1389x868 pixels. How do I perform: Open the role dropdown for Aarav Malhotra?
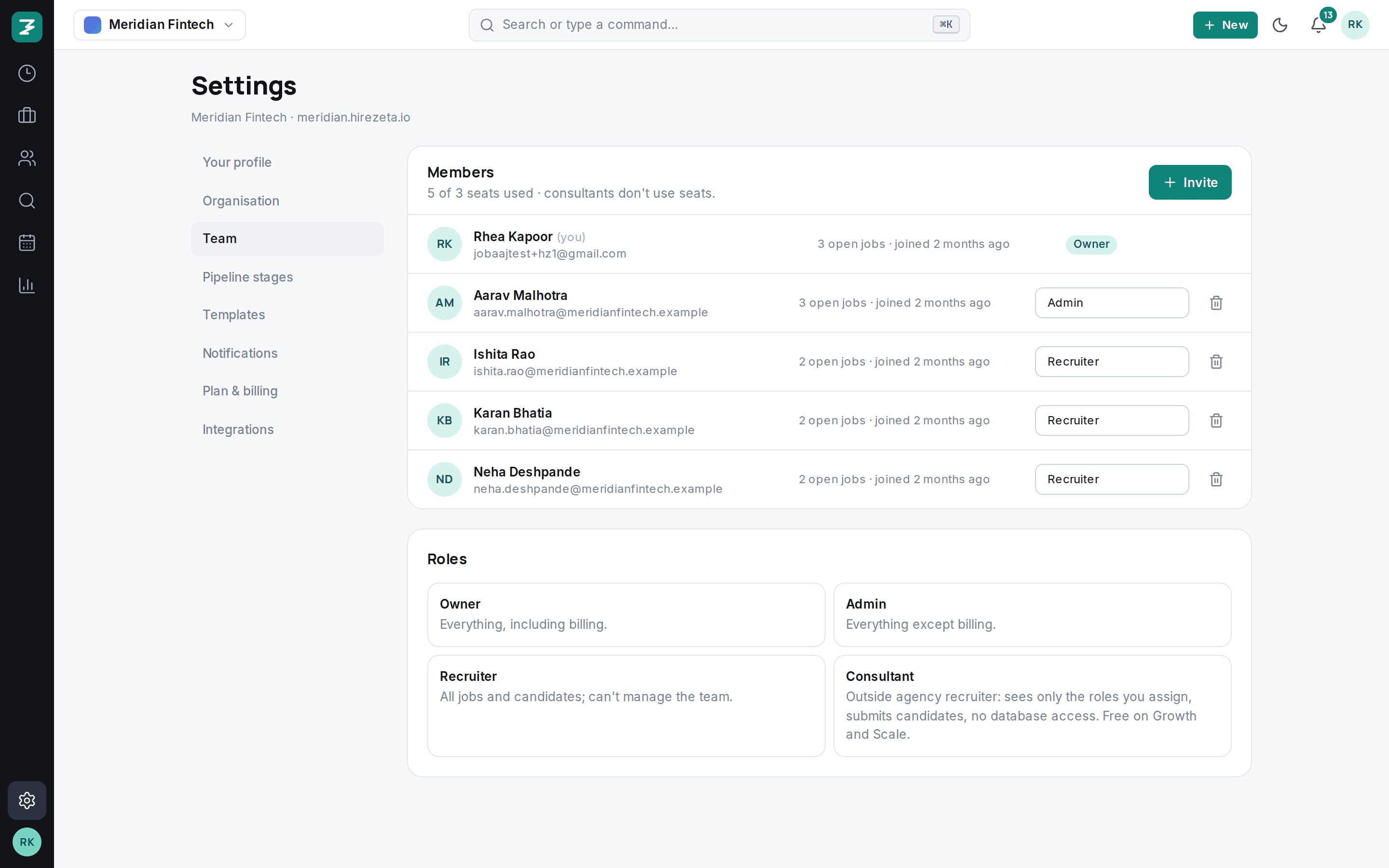[x=1112, y=303]
